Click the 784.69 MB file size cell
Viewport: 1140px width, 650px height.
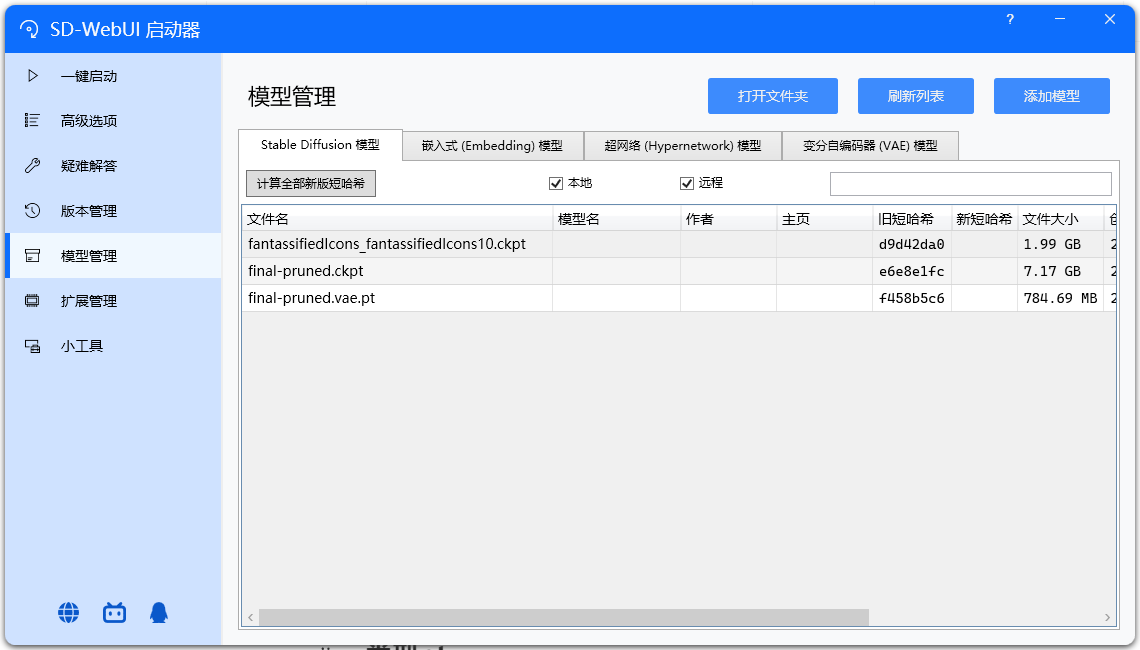tap(1060, 298)
